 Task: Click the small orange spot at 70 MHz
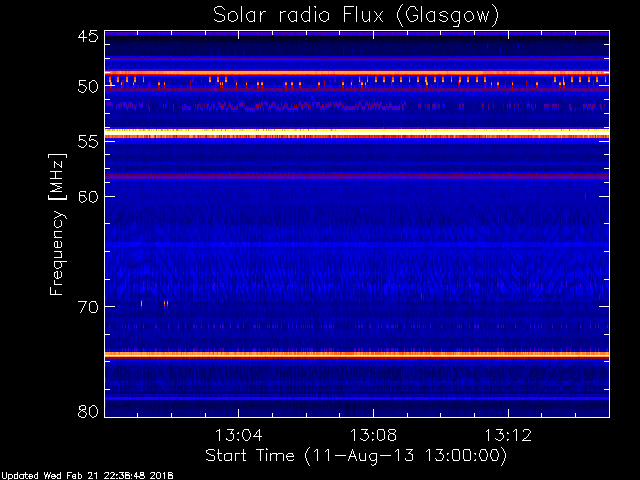[x=165, y=303]
